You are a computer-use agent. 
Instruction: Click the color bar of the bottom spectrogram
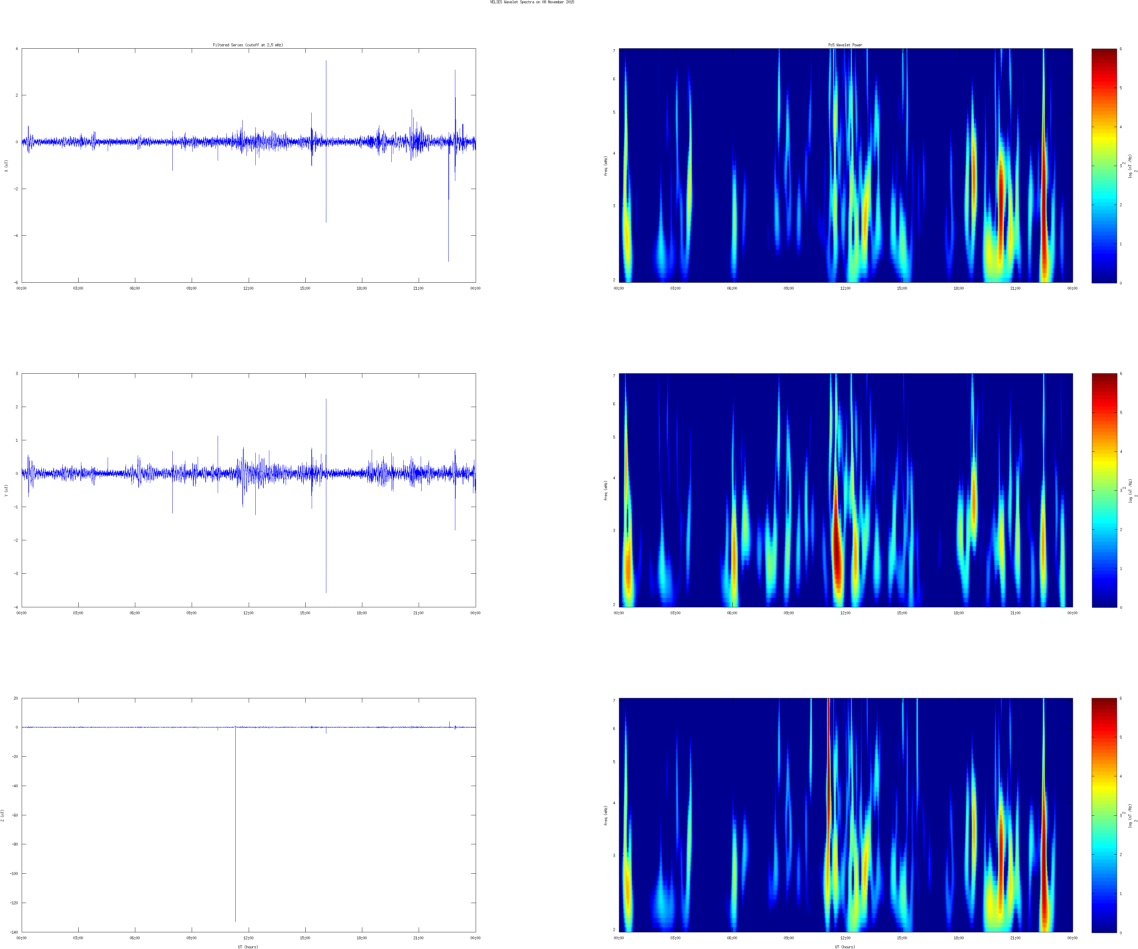(x=1104, y=815)
